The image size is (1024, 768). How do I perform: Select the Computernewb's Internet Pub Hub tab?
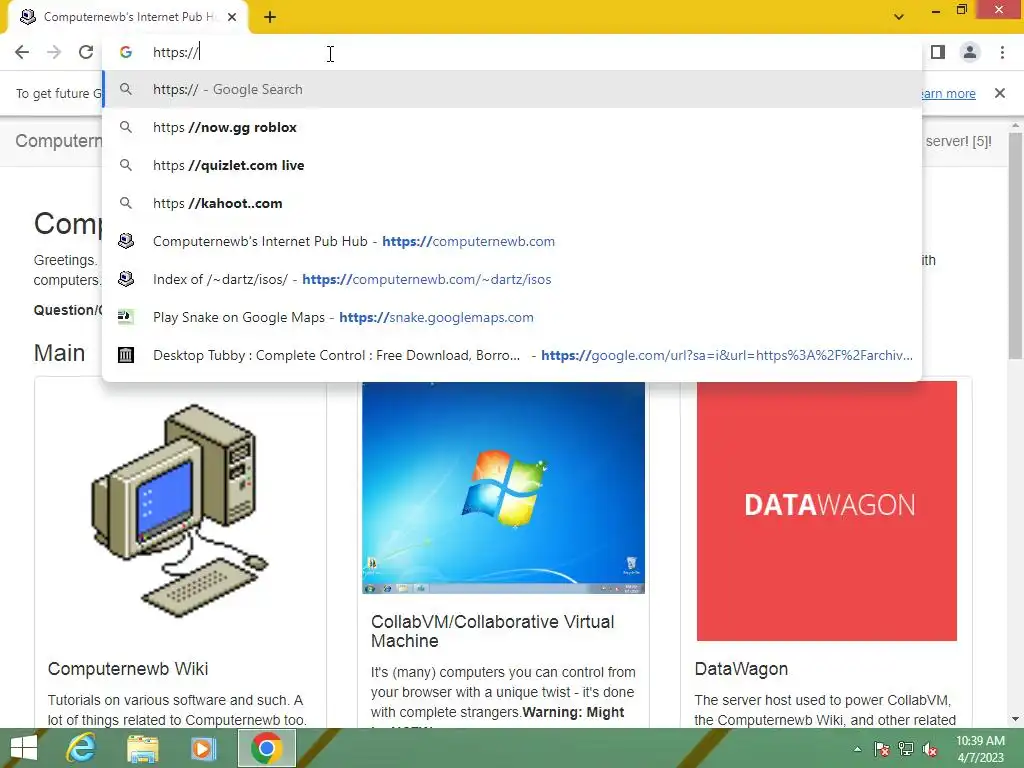pyautogui.click(x=127, y=17)
